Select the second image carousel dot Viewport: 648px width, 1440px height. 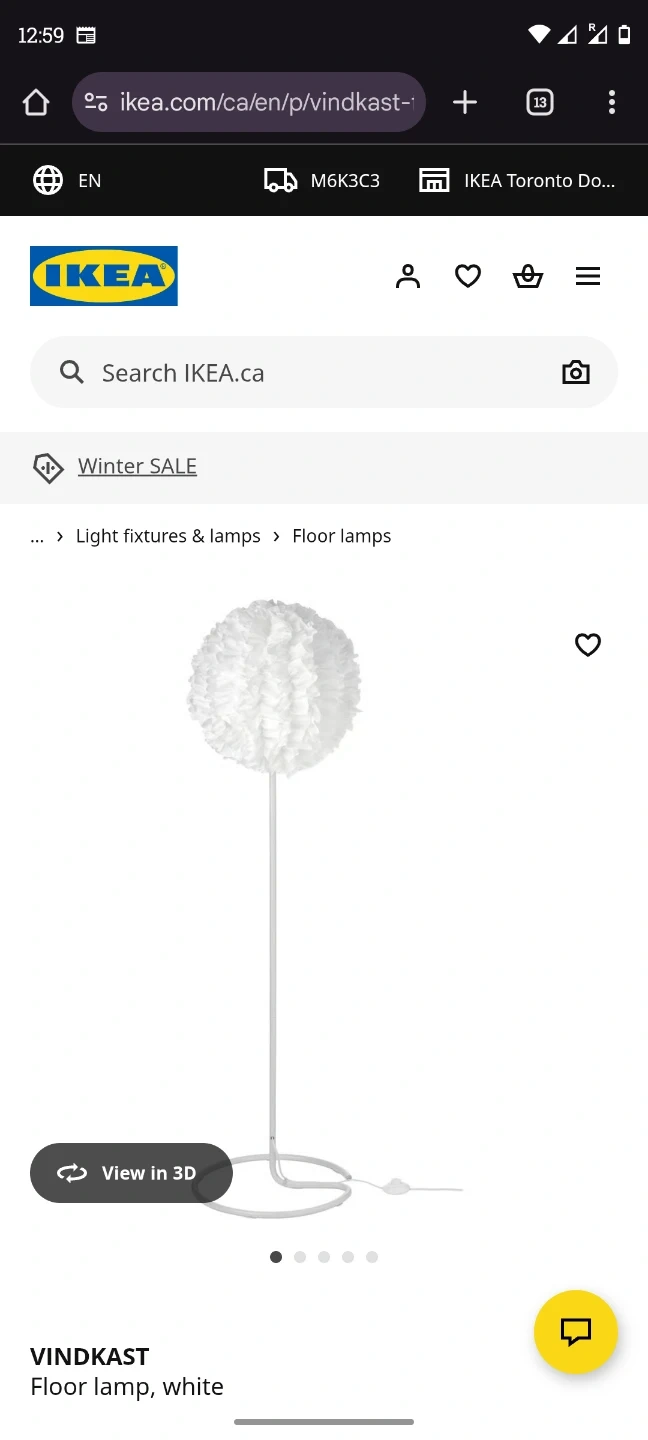point(300,1257)
